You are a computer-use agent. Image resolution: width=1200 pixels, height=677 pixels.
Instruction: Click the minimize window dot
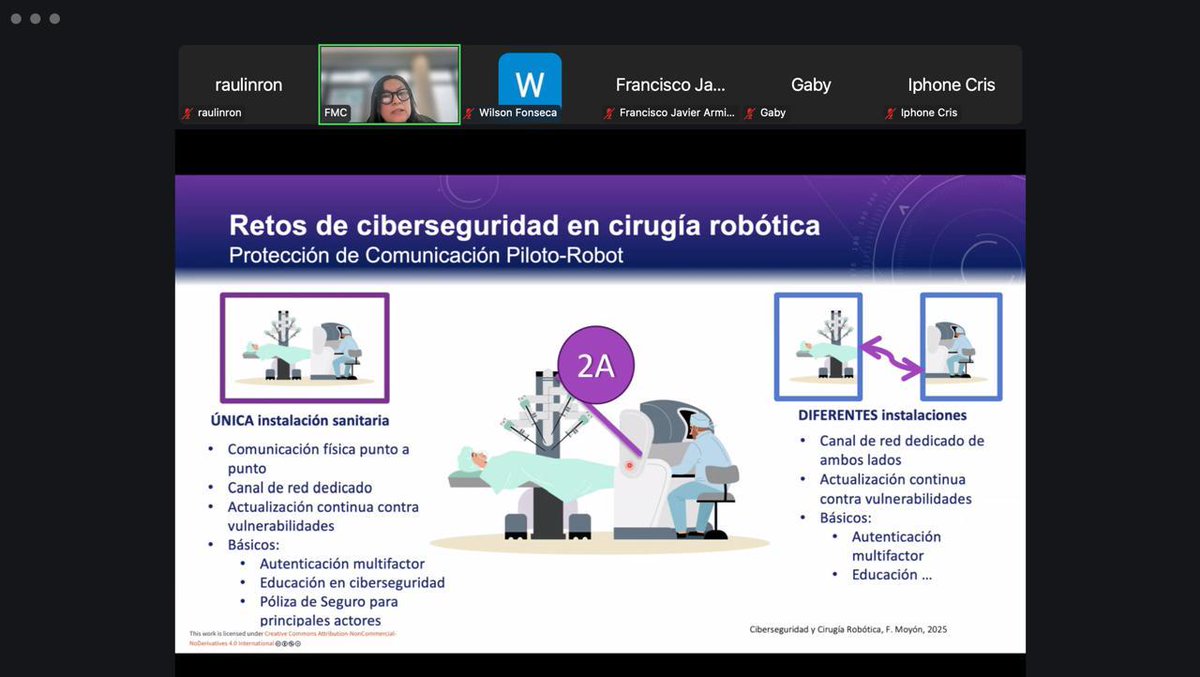[35, 19]
